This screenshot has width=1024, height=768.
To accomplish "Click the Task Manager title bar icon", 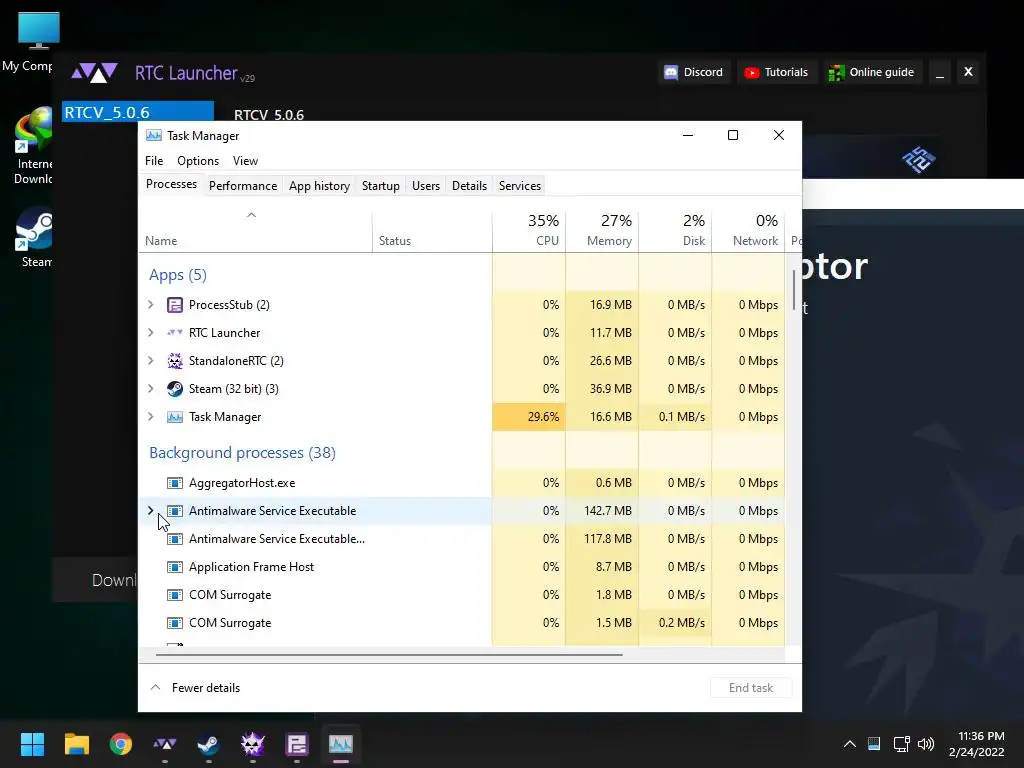I will (153, 136).
